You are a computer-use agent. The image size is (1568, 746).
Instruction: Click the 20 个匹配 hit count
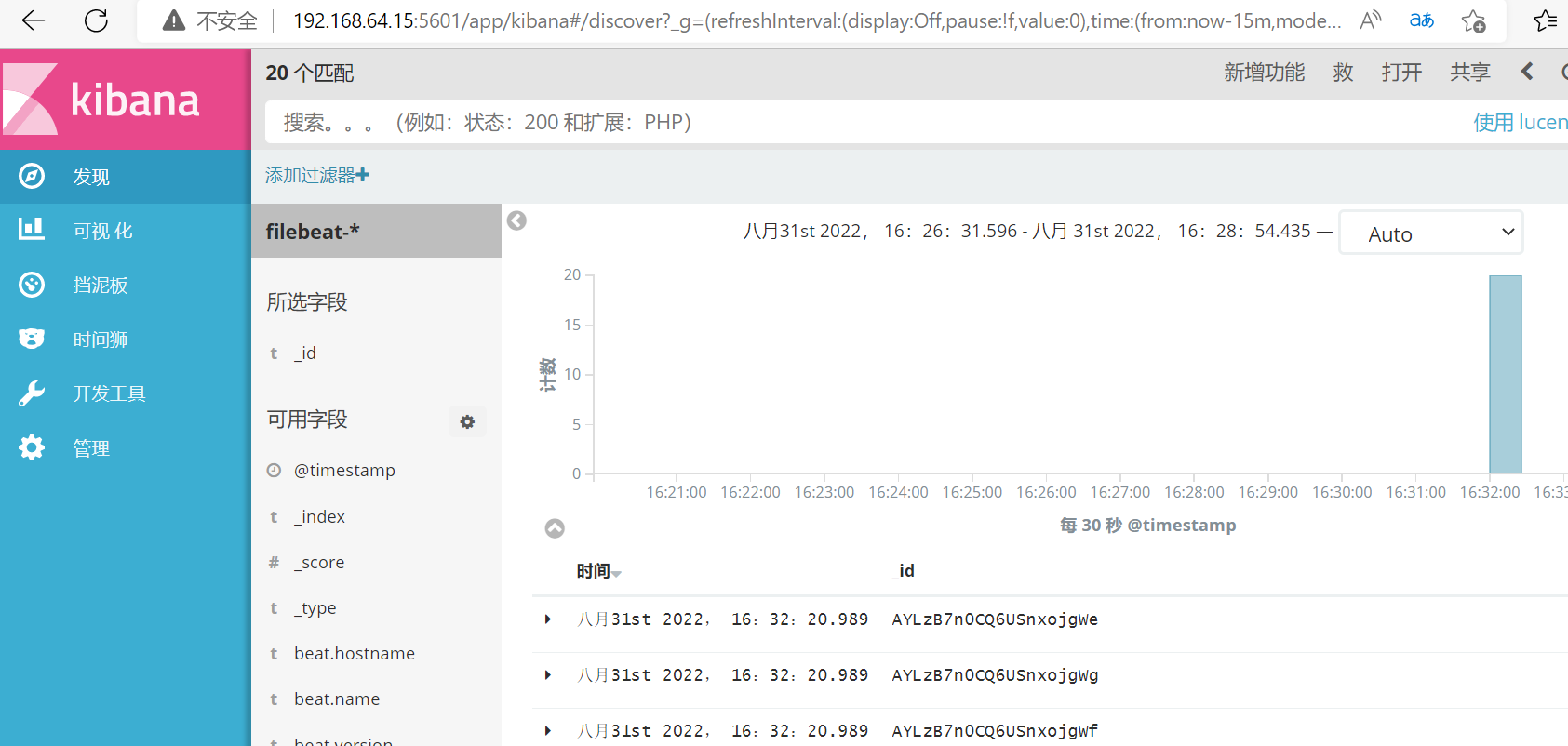pos(310,73)
